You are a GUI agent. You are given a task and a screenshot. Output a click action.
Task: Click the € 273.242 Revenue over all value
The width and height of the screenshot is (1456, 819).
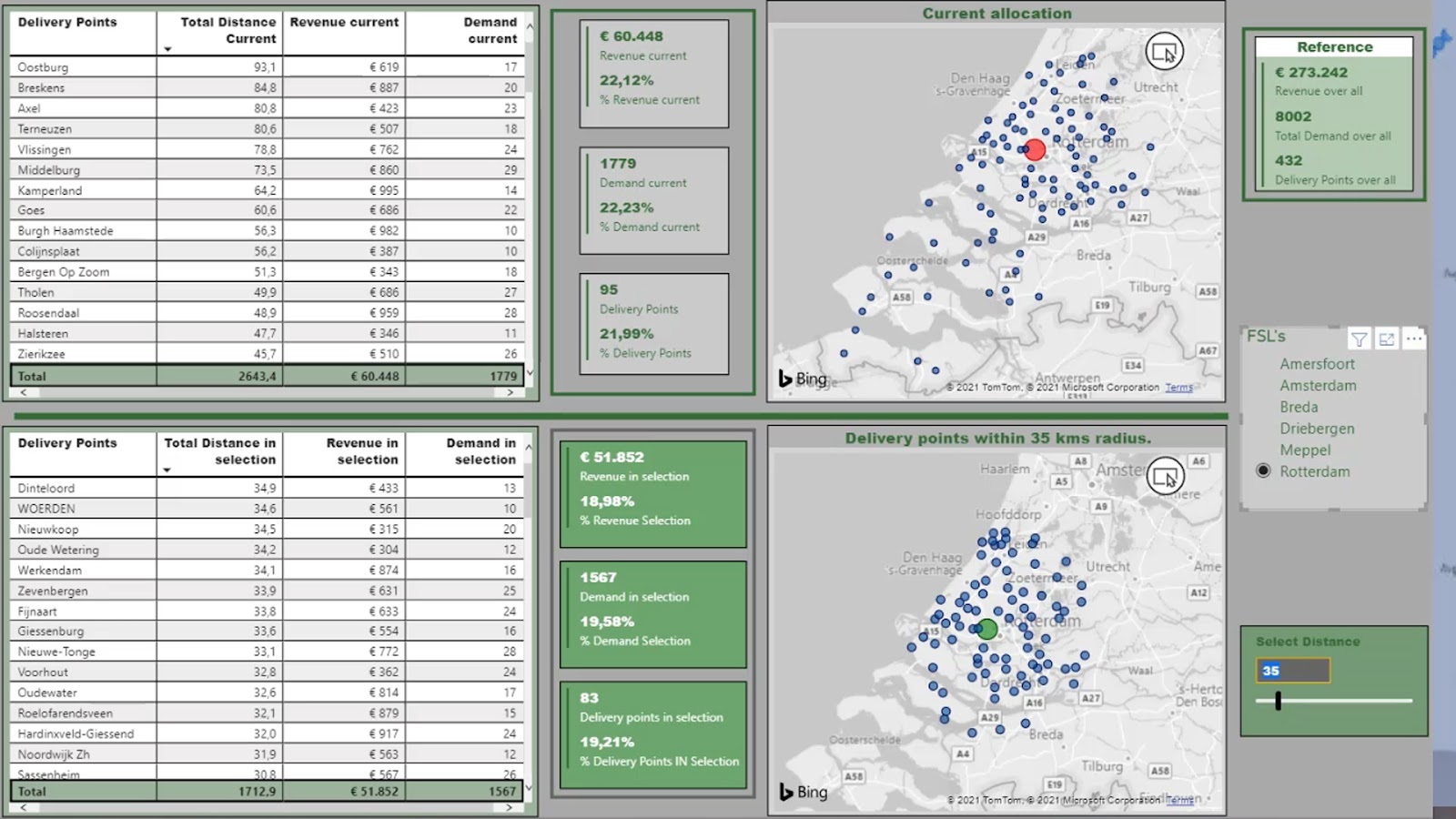tap(1311, 73)
